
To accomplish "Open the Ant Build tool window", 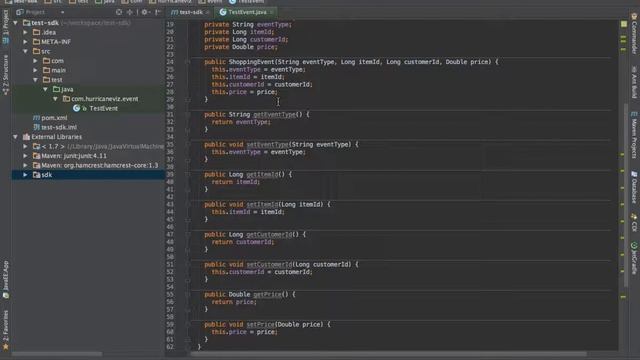I will coord(634,82).
